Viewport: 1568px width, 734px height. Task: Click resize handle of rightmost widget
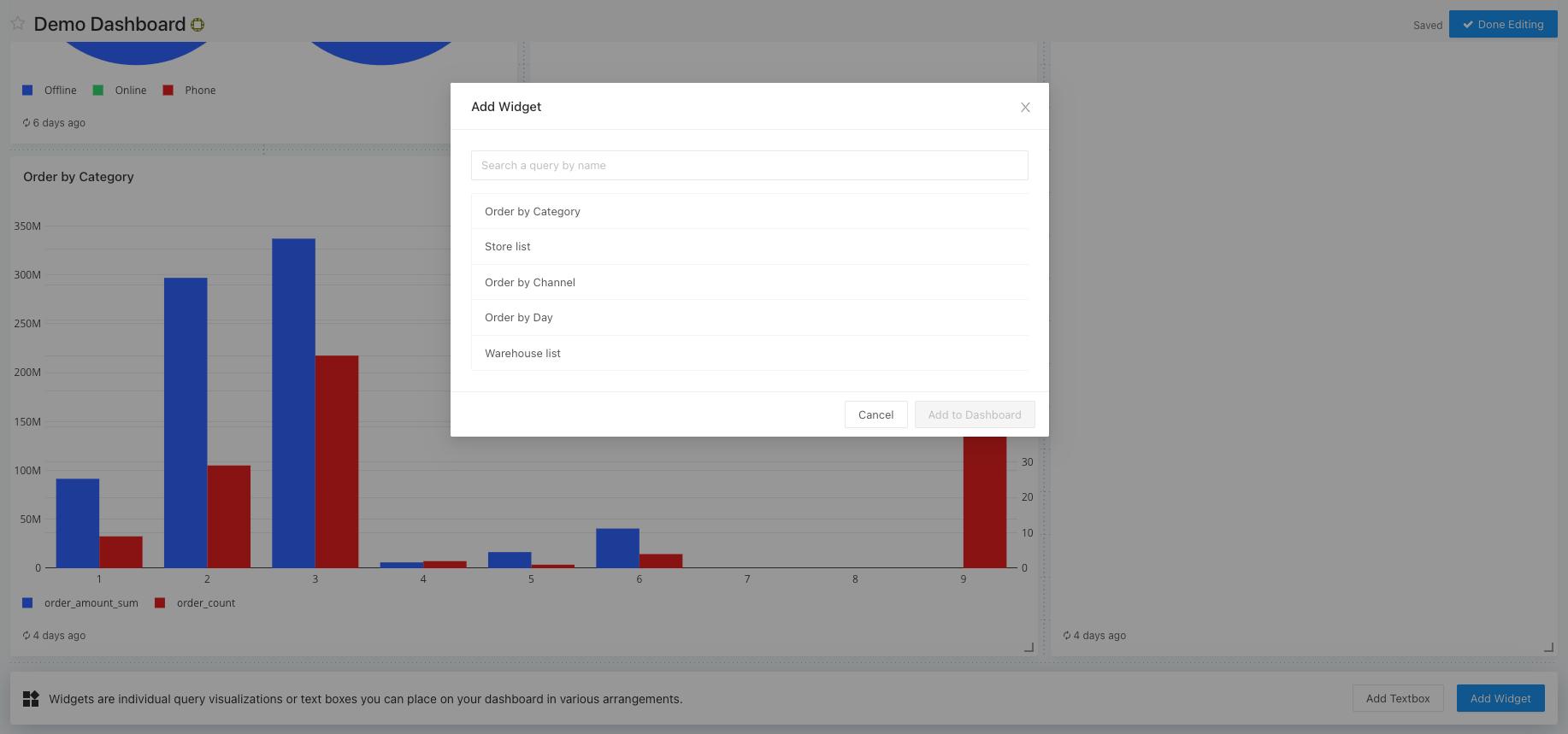[1548, 648]
